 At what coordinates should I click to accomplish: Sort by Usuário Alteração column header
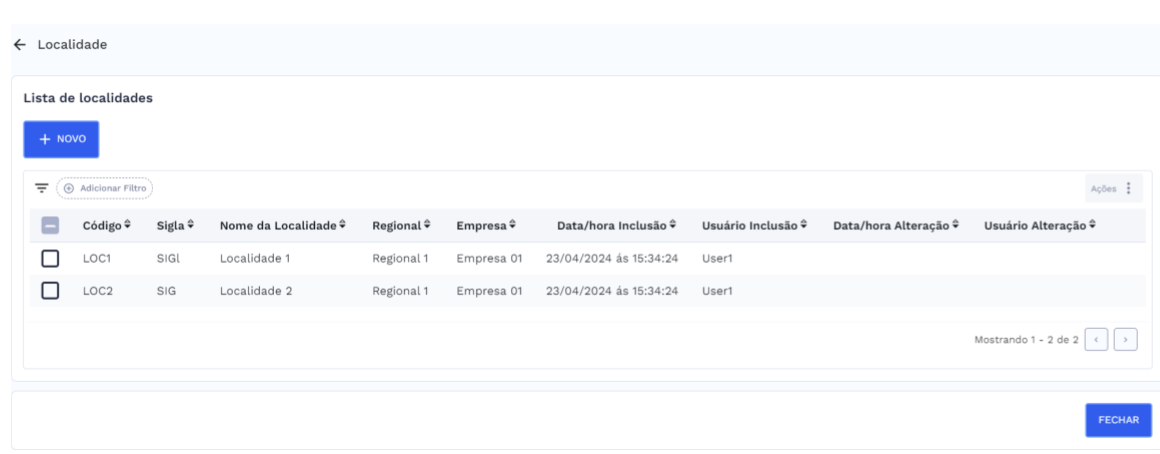point(1040,226)
